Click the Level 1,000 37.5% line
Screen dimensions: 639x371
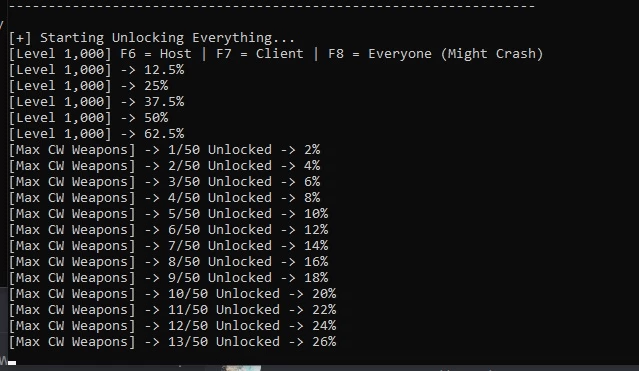[x=97, y=102]
